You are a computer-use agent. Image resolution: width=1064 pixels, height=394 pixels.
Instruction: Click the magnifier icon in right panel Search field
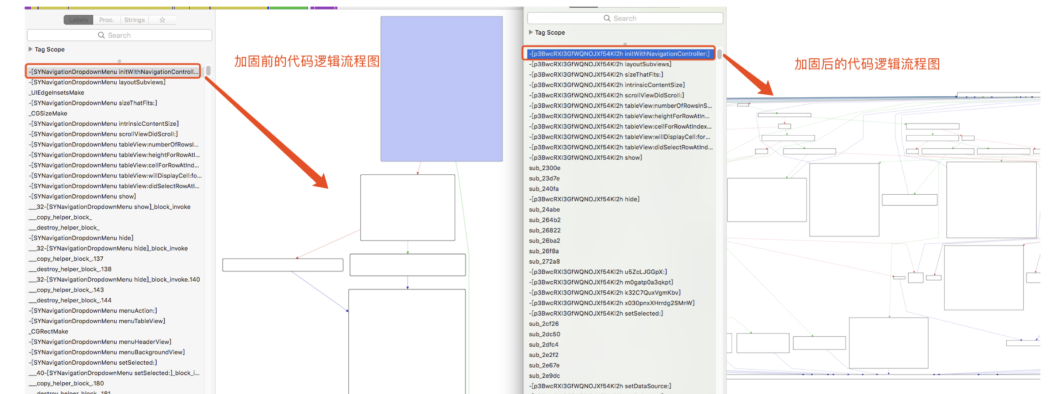click(607, 18)
